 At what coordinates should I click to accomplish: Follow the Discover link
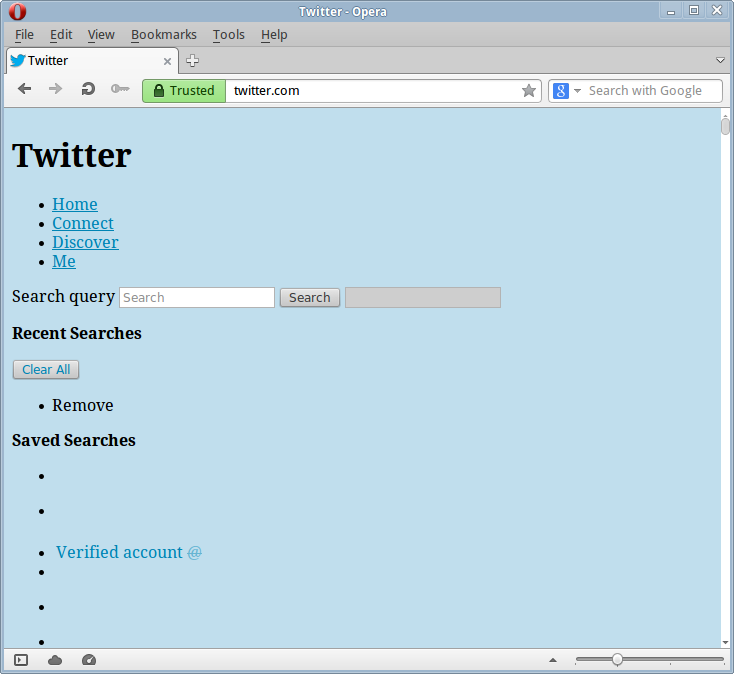coord(85,242)
